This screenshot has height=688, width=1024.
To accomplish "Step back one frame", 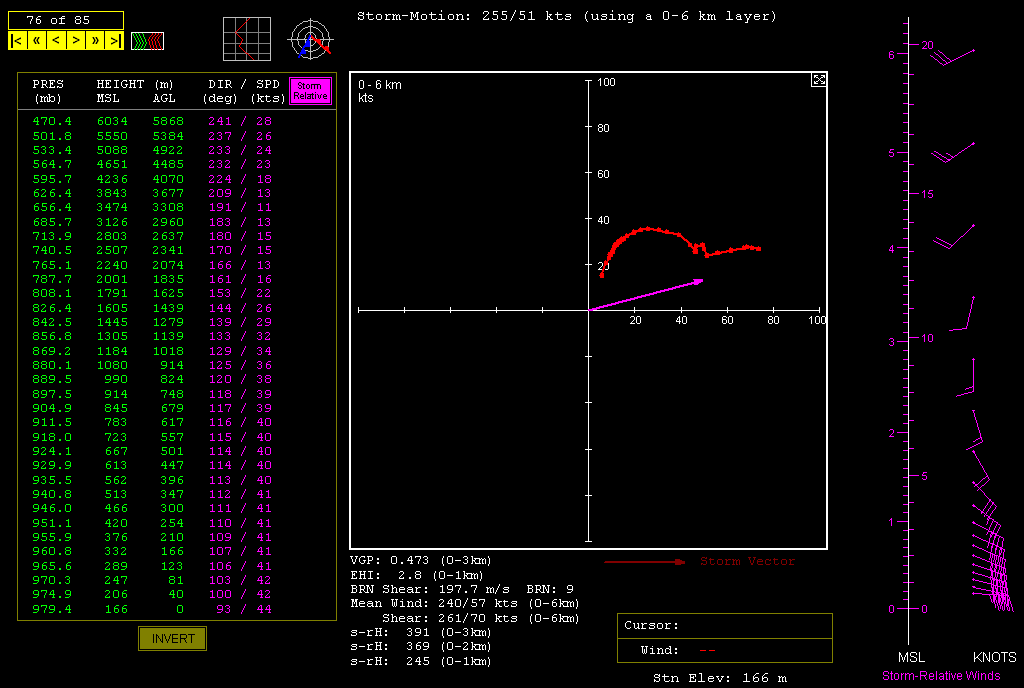I will point(56,41).
